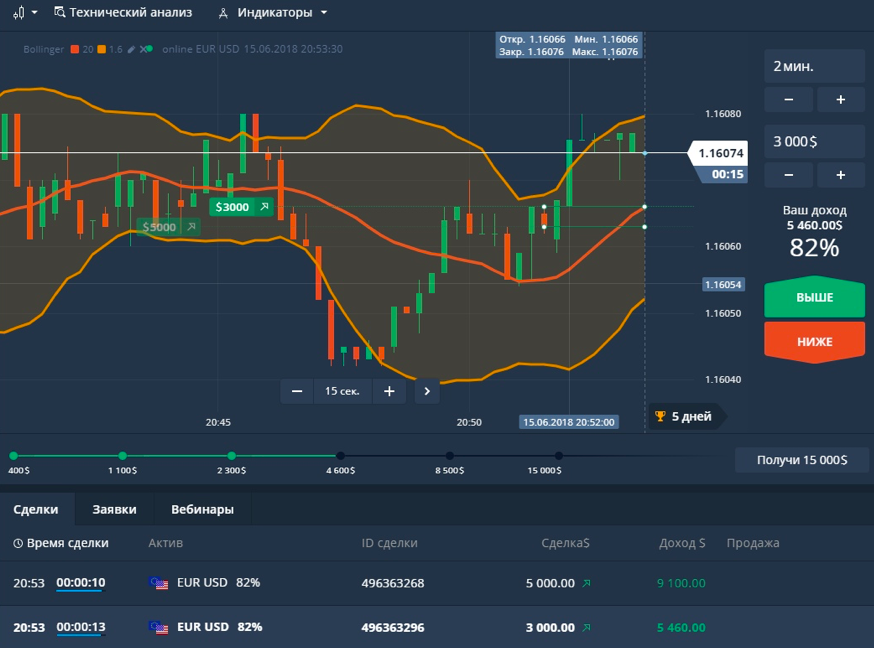Decrease trade amount with minus button

coord(788,175)
